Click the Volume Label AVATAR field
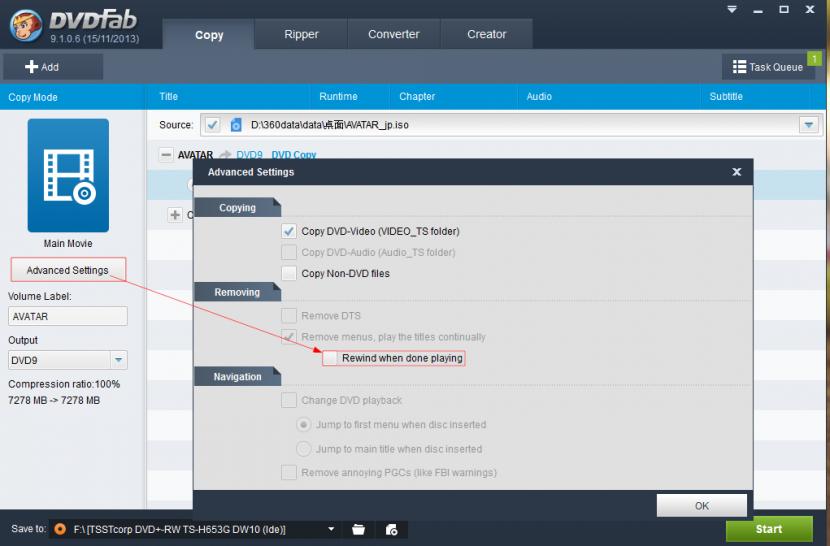 pyautogui.click(x=68, y=316)
